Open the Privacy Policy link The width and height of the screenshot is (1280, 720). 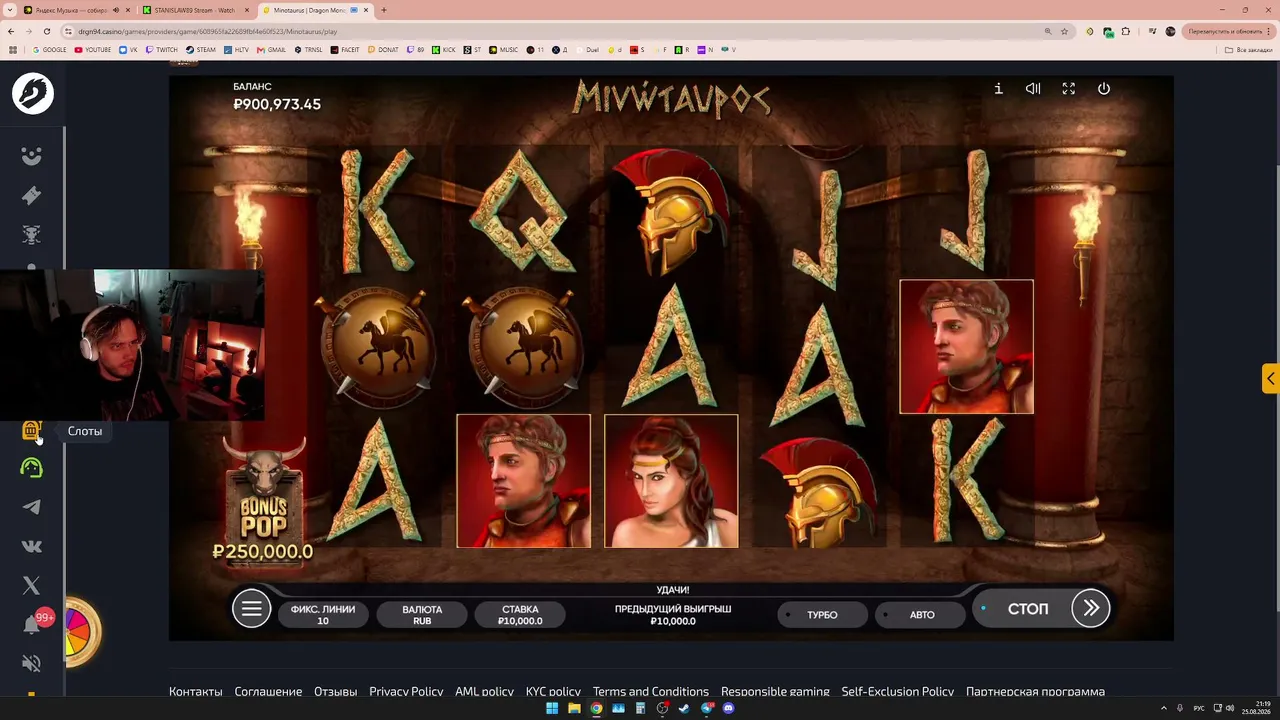(x=406, y=692)
